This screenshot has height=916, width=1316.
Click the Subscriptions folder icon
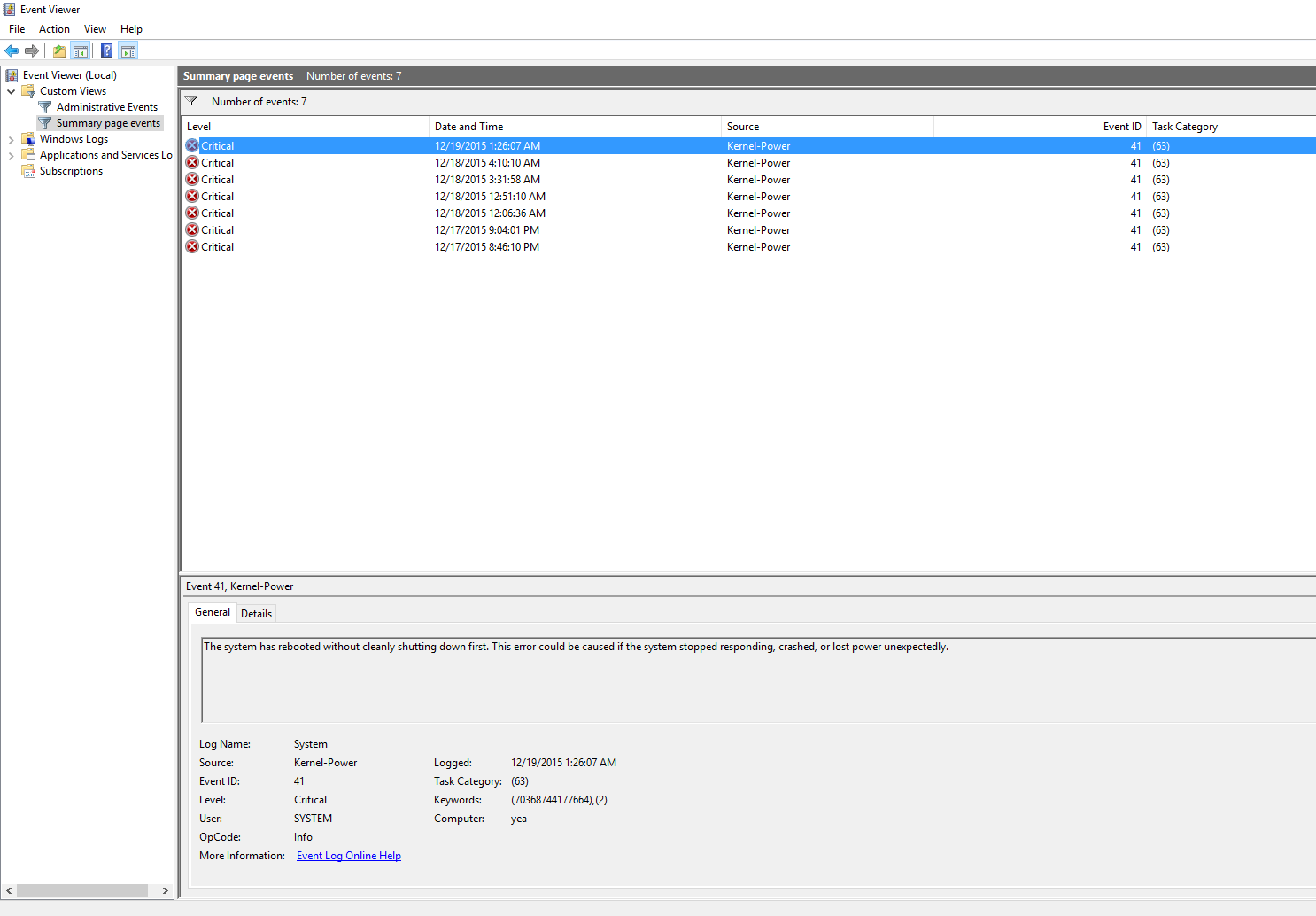pyautogui.click(x=28, y=171)
